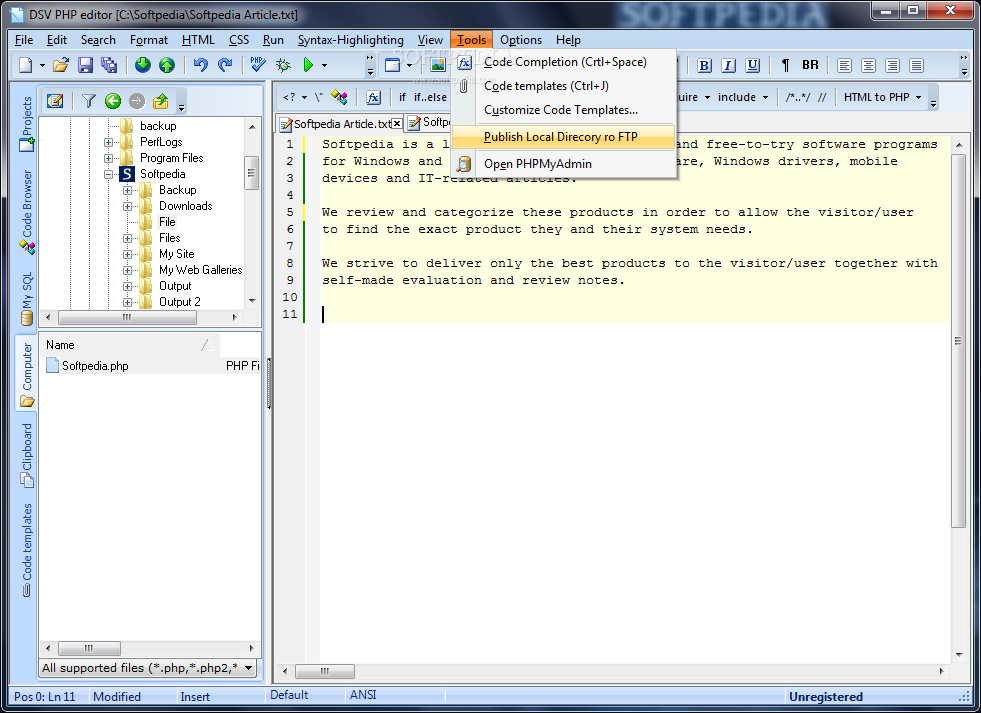
Task: Click the Up one folder icon
Action: tap(161, 101)
